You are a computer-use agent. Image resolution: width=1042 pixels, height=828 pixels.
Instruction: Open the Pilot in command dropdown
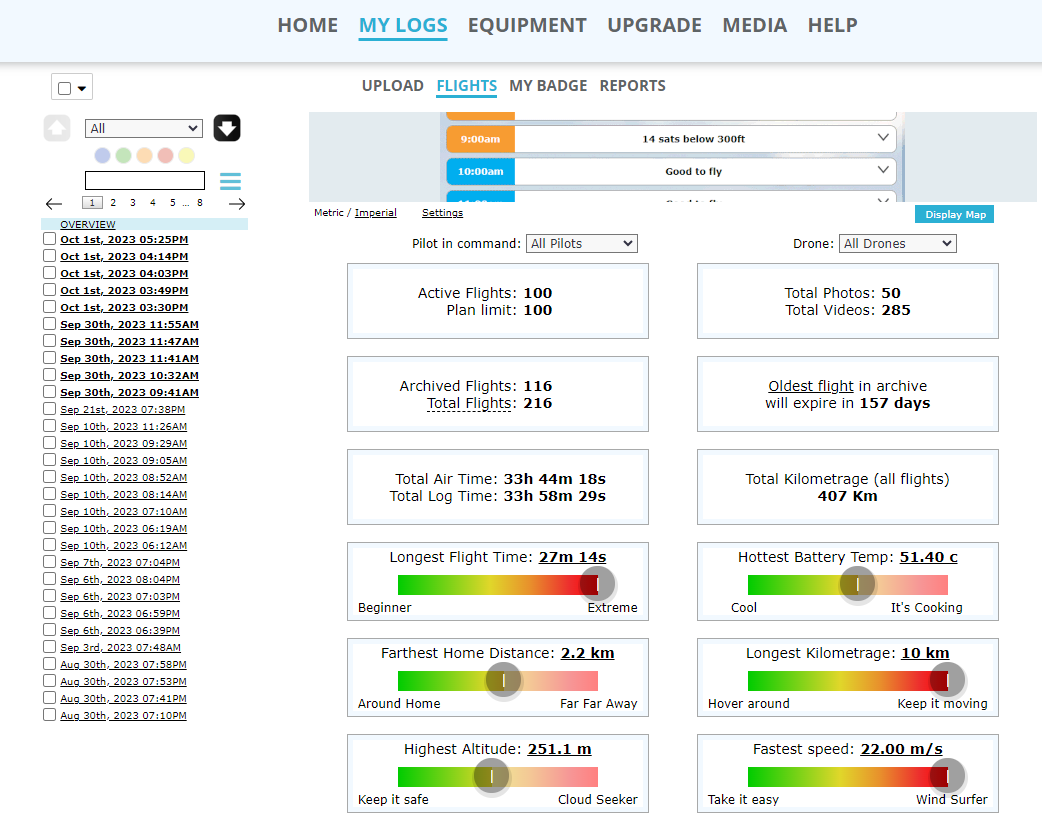(581, 243)
